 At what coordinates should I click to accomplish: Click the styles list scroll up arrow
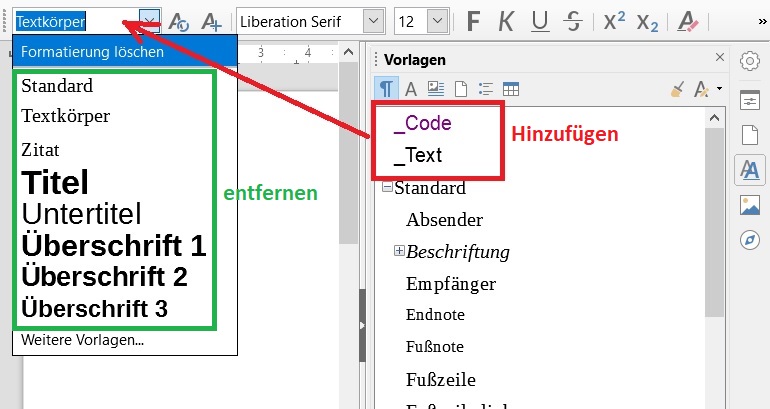coord(715,118)
